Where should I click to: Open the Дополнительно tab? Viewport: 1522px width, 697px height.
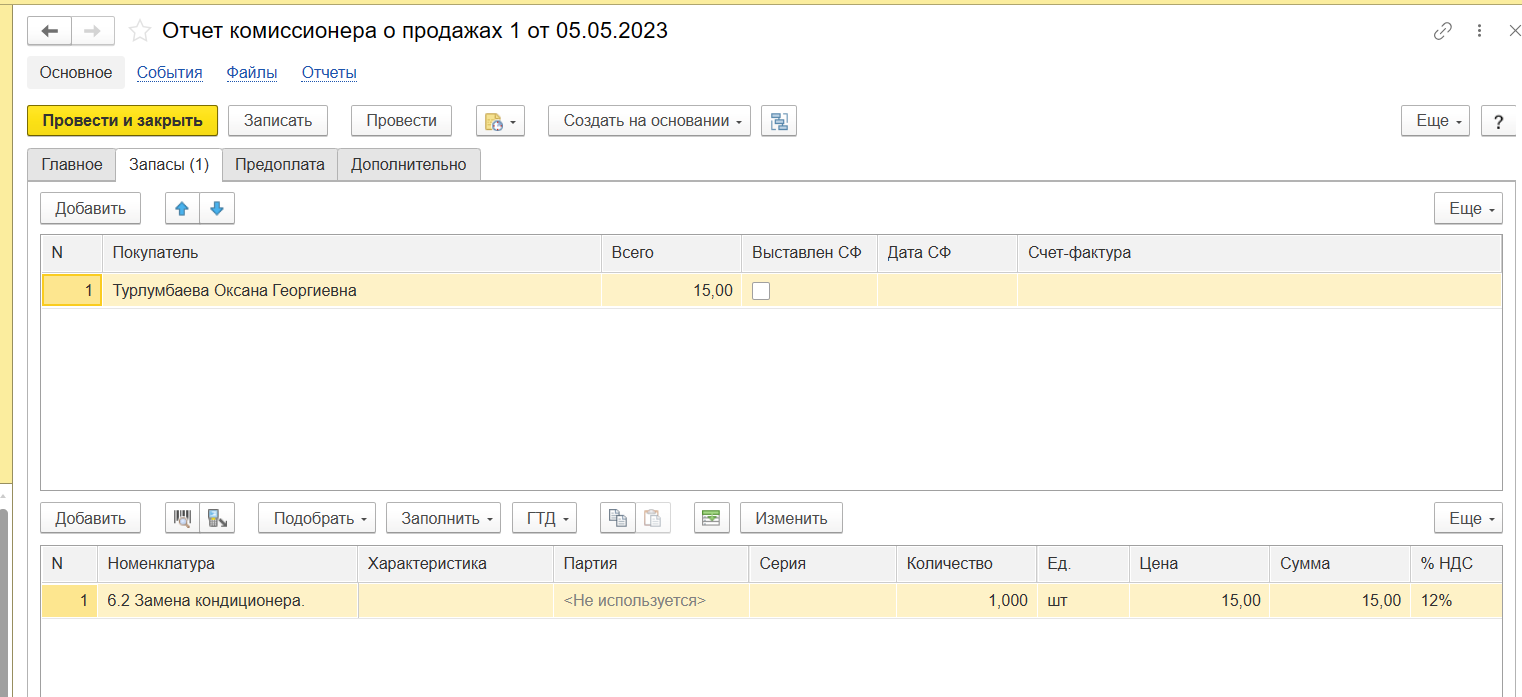click(408, 165)
